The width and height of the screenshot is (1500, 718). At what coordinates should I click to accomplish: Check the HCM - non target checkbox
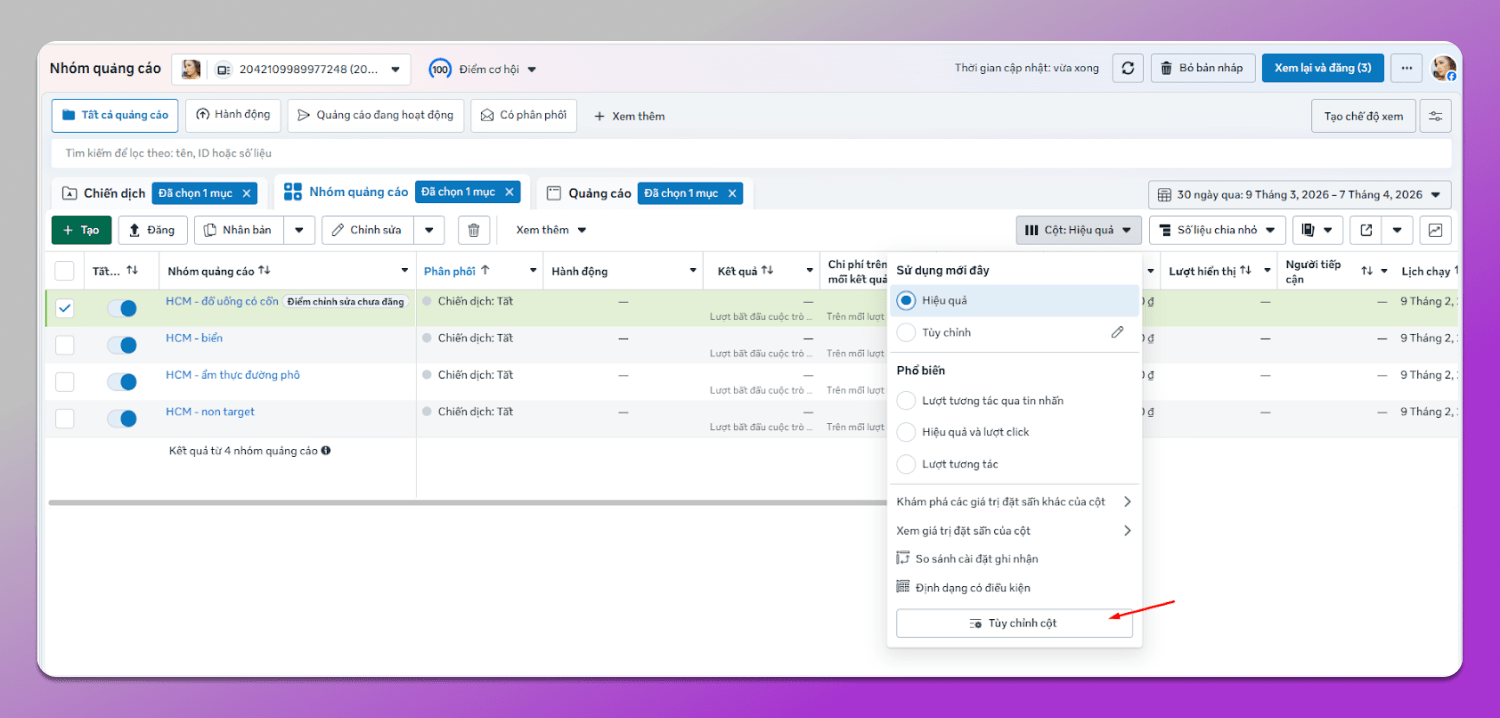click(x=65, y=419)
